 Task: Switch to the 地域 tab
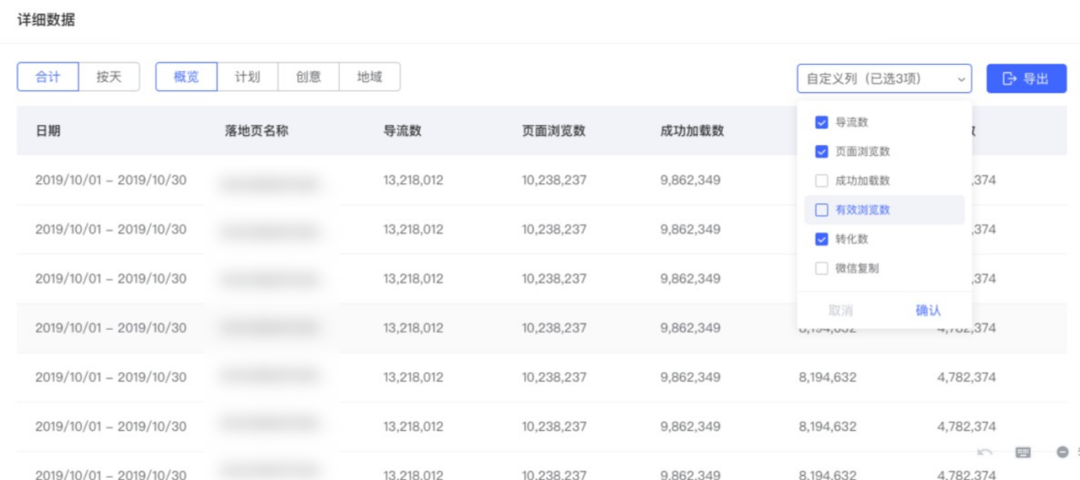pyautogui.click(x=369, y=77)
